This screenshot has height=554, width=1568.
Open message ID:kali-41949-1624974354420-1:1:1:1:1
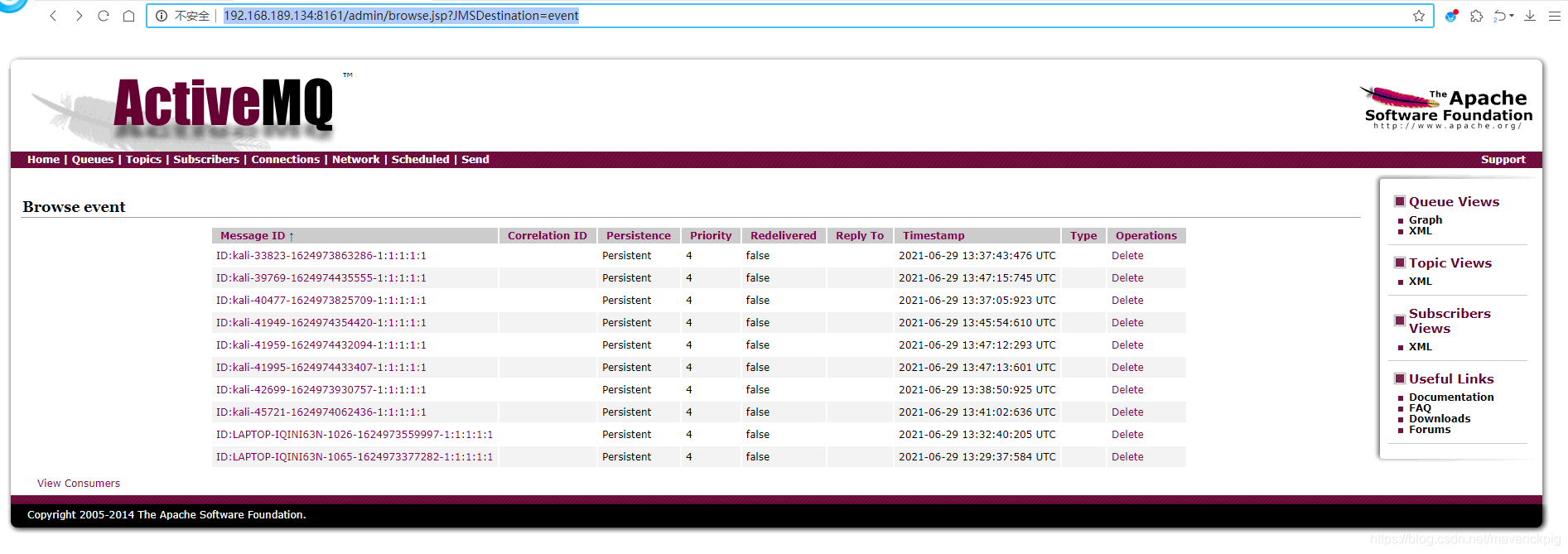click(x=321, y=323)
